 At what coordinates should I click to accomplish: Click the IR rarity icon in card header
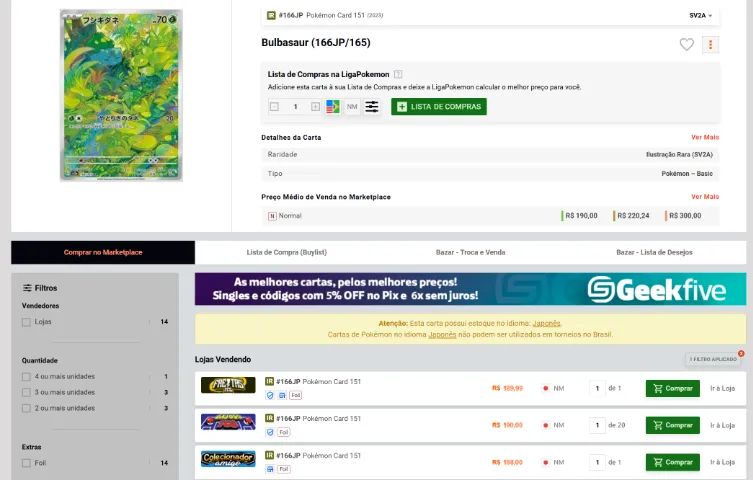tap(271, 15)
